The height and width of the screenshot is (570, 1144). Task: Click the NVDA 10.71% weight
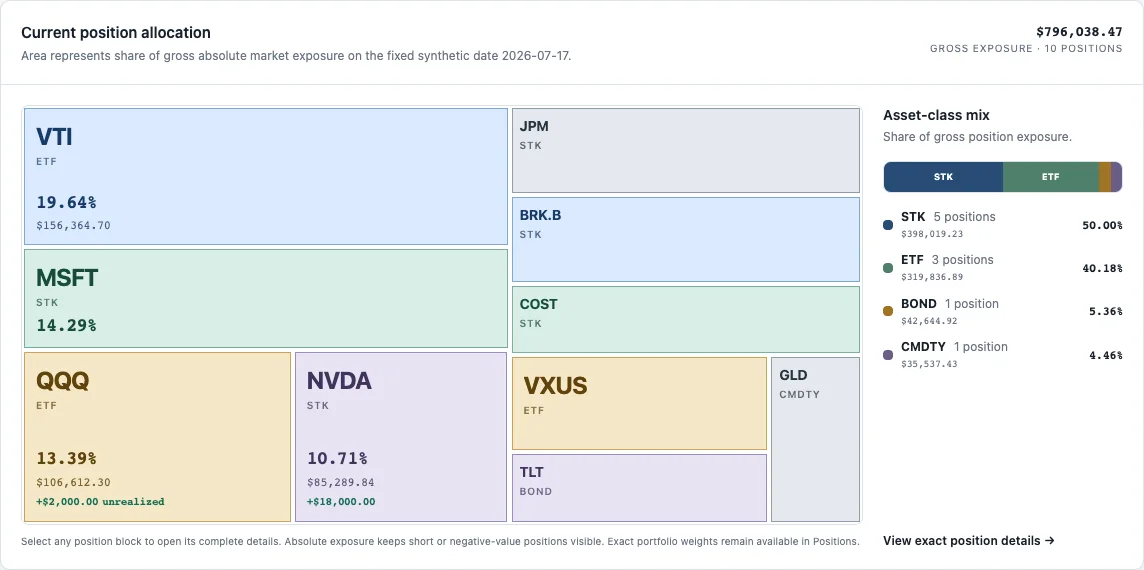coord(337,458)
